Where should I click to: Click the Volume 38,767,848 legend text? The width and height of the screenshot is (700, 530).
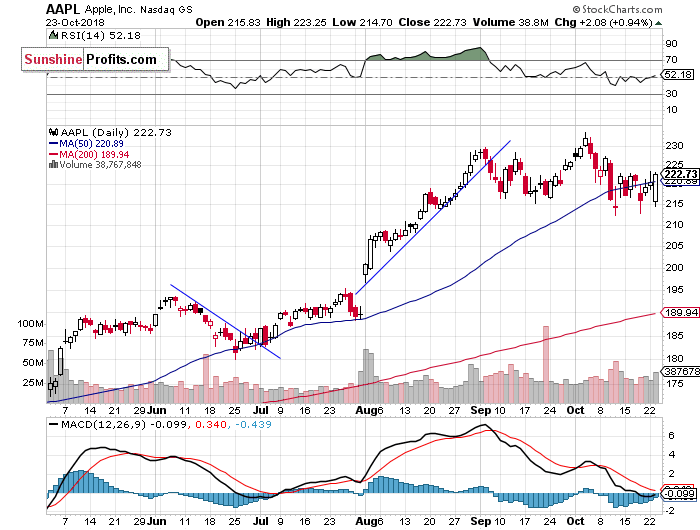tap(100, 164)
